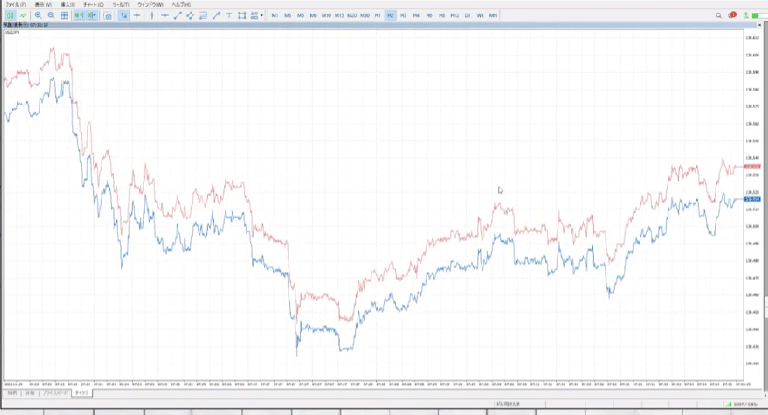The height and width of the screenshot is (415, 768).
Task: Open notifications icon with red badge
Action: point(732,16)
